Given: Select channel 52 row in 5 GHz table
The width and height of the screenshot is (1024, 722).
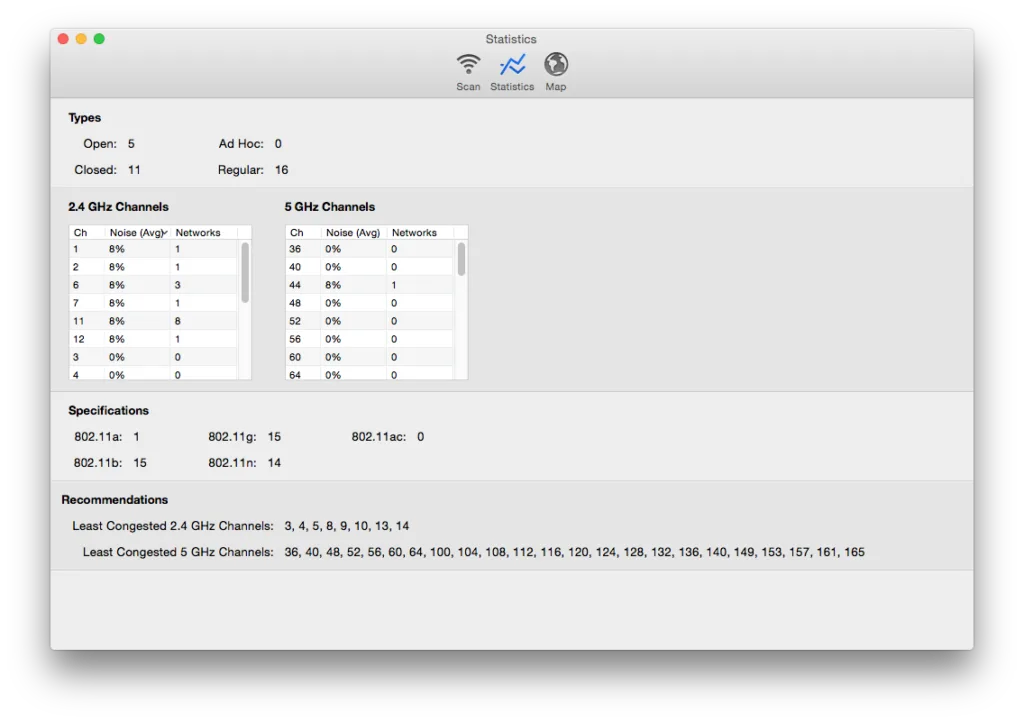Looking at the screenshot, I should [x=365, y=320].
